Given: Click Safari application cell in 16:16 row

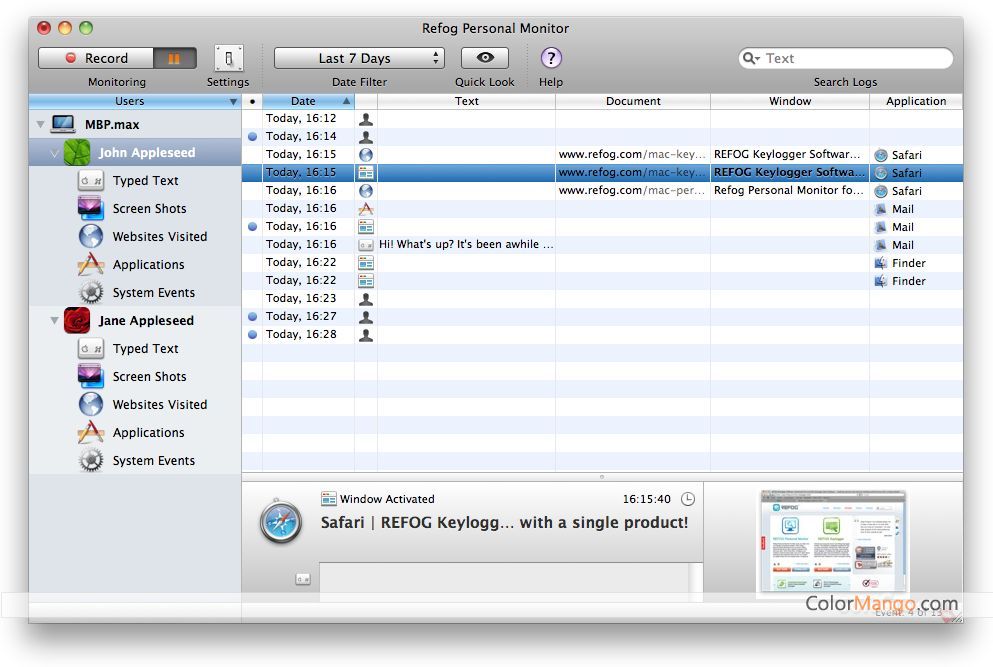Looking at the screenshot, I should click(x=916, y=191).
